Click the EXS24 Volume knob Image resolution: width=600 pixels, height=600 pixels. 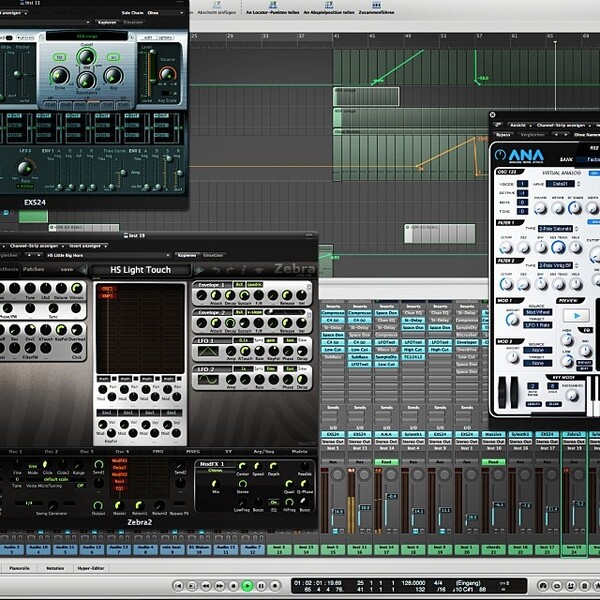tap(167, 73)
